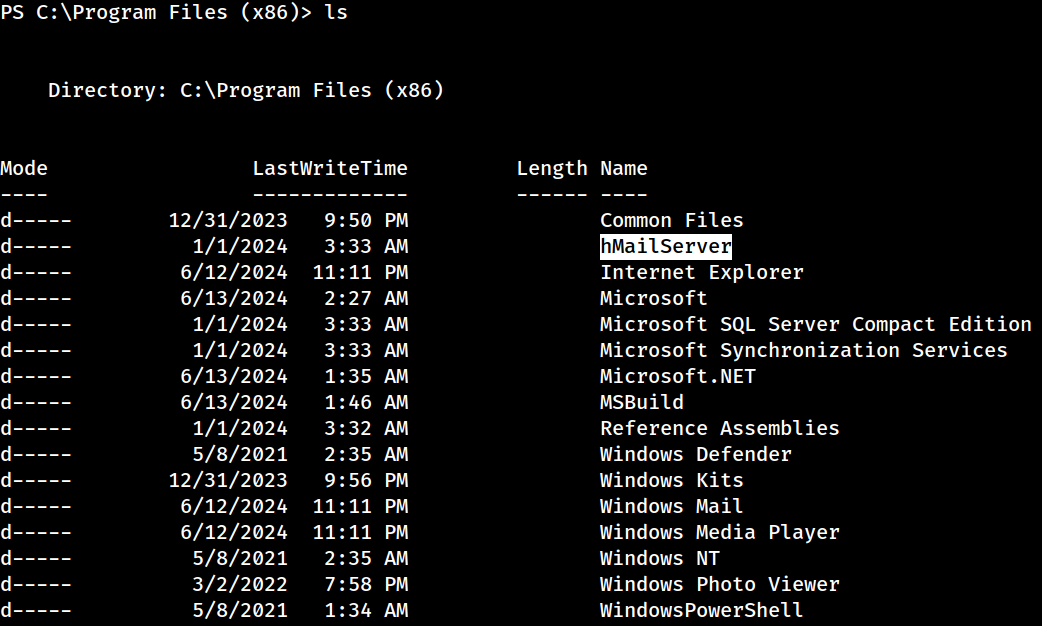Click the Windows Kits folder name

tap(671, 480)
